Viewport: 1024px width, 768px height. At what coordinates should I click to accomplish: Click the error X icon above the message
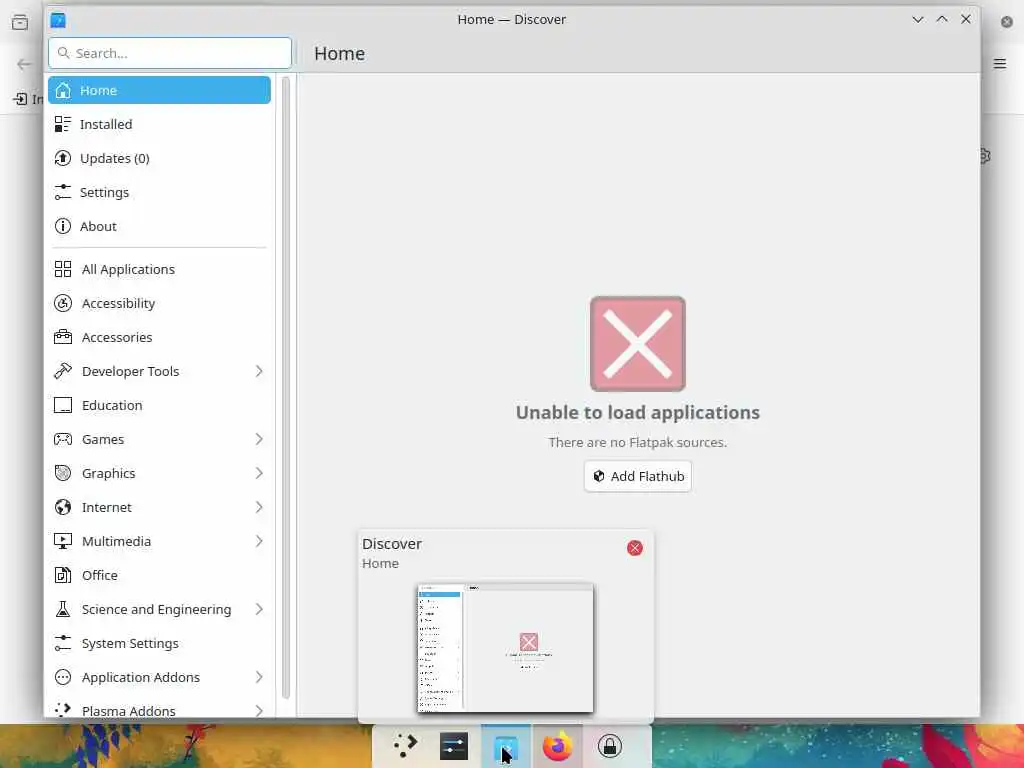[x=638, y=344]
